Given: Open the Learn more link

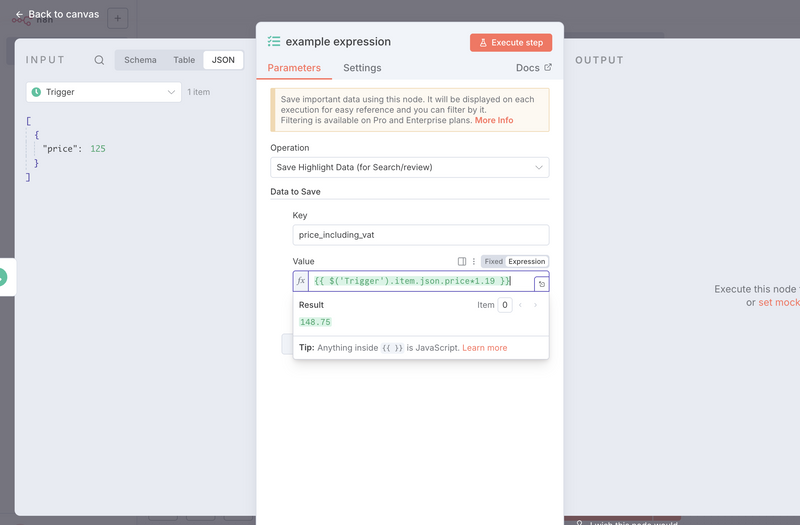Looking at the screenshot, I should (x=485, y=348).
